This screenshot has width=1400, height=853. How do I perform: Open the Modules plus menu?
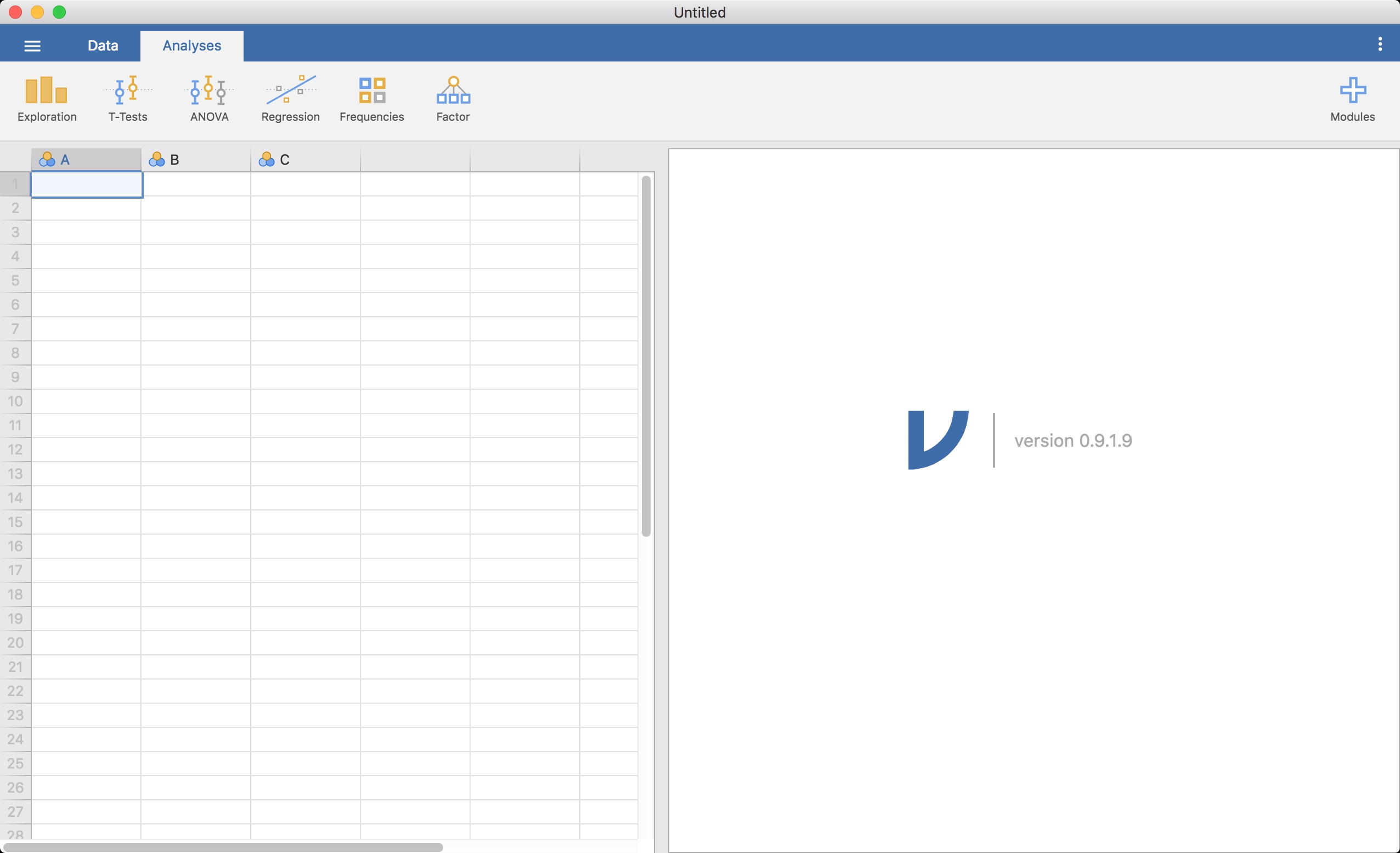click(1352, 99)
